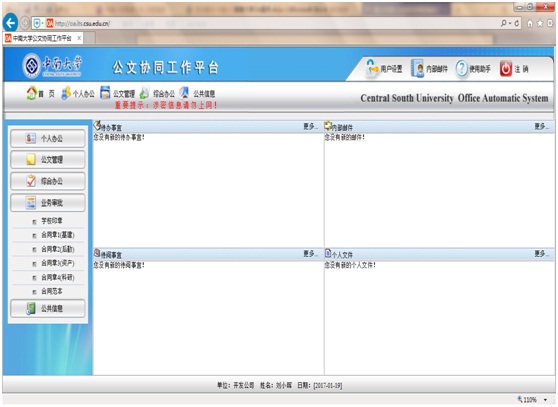Click the Central South University logo
The height and width of the screenshot is (407, 558).
coord(52,65)
